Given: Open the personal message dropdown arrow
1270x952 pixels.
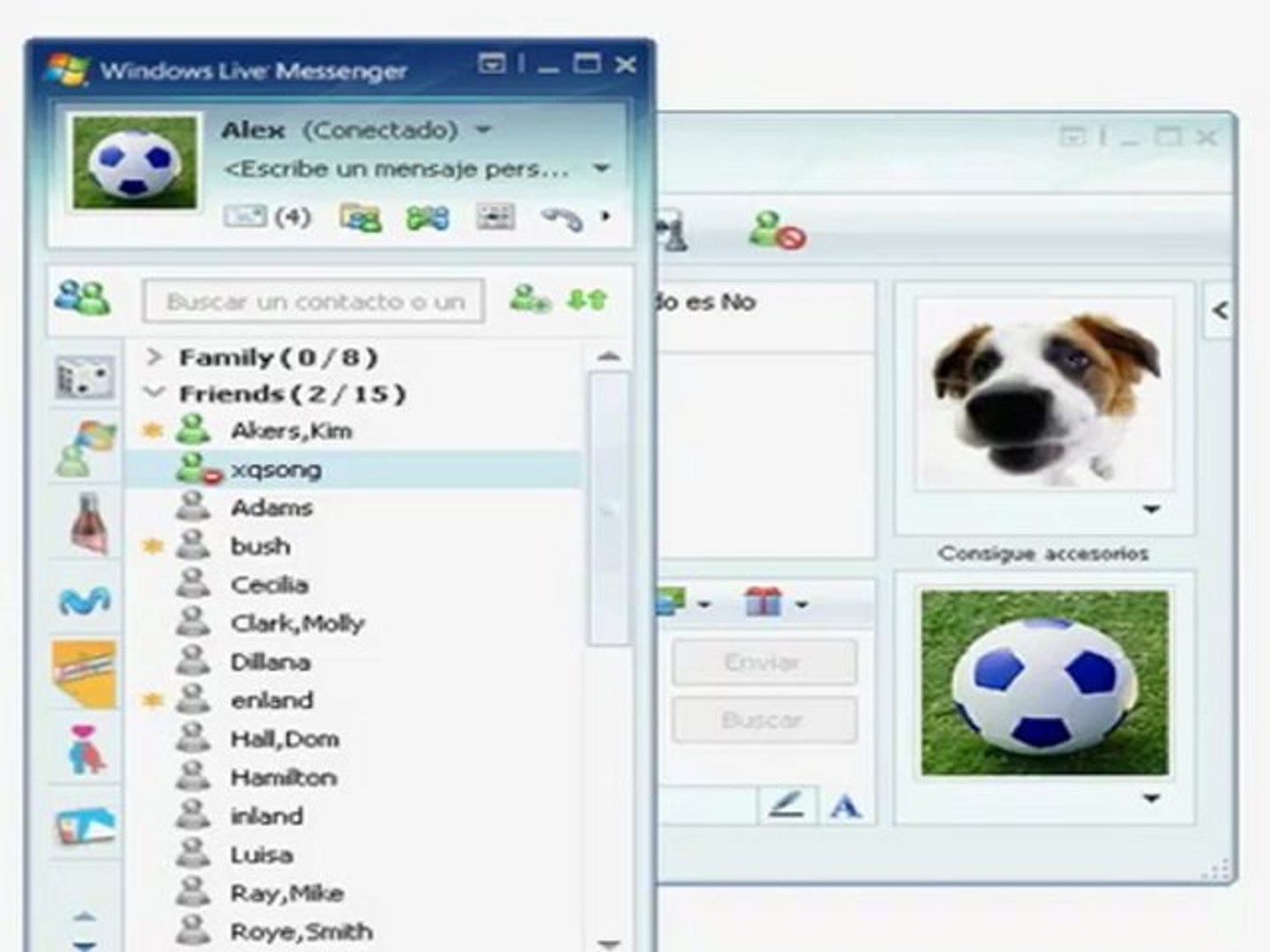Looking at the screenshot, I should coord(601,167).
